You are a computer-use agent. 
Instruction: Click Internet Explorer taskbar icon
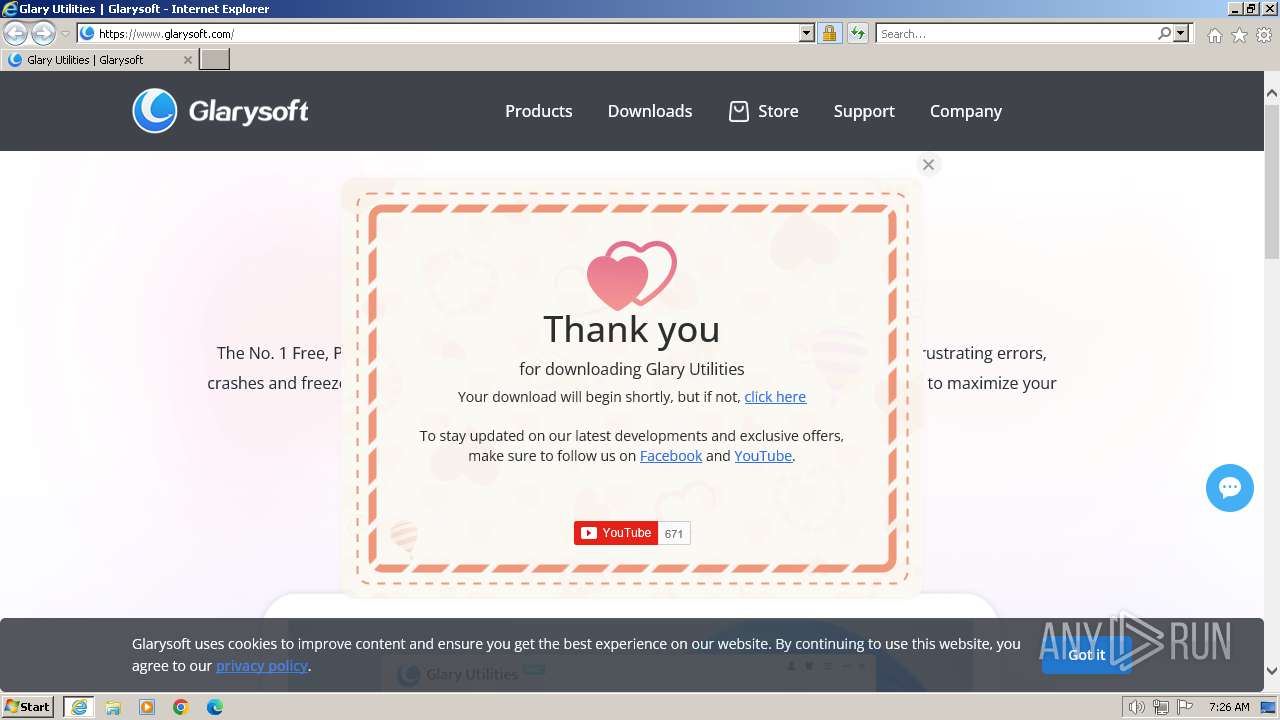point(79,707)
